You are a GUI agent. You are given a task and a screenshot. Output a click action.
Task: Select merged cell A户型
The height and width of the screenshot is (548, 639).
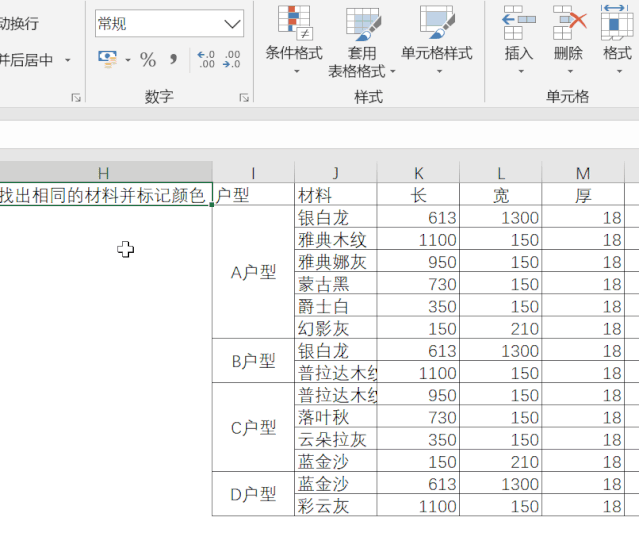point(253,272)
